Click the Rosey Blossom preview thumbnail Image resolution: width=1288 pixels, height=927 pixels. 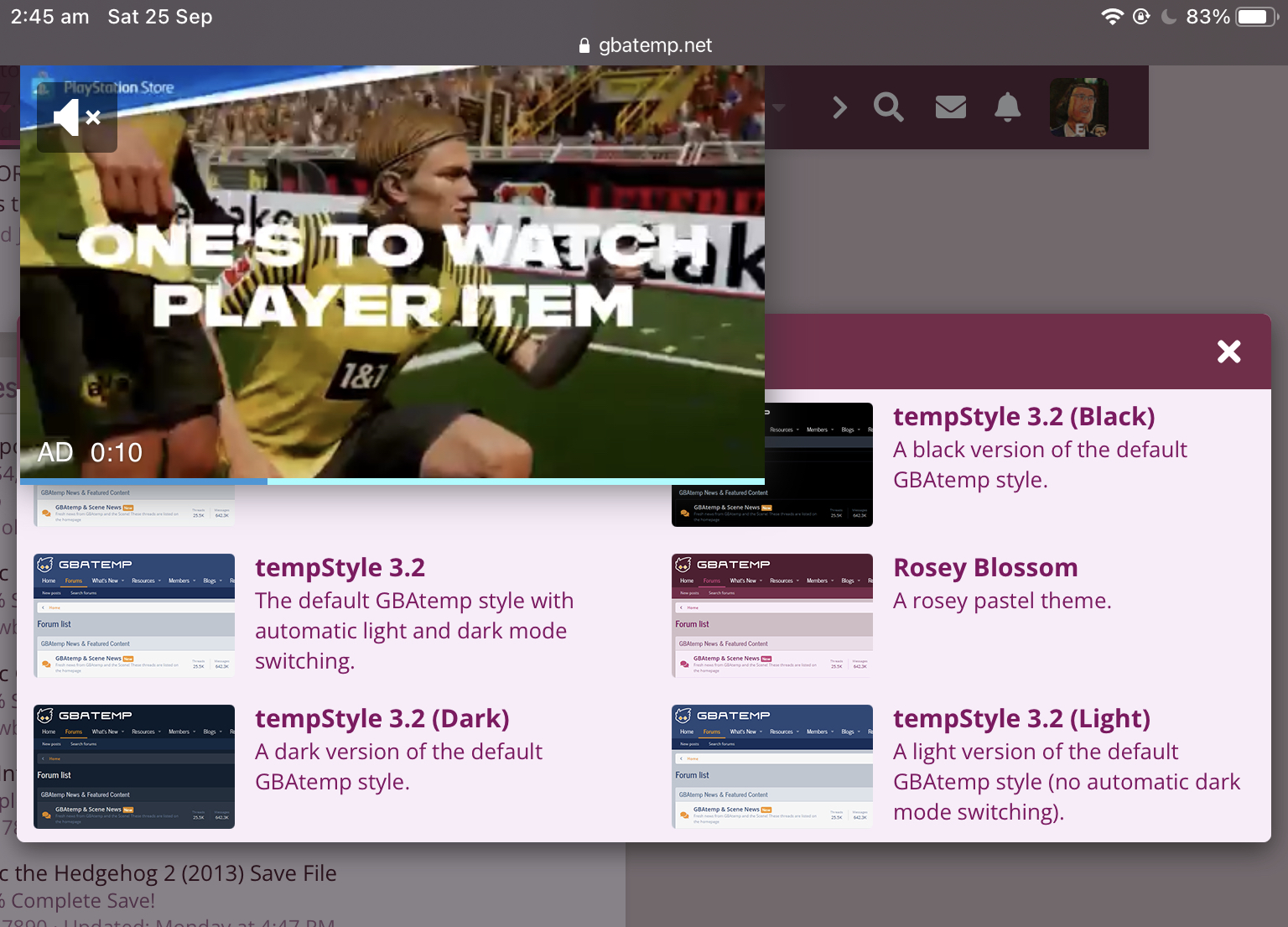(x=772, y=616)
